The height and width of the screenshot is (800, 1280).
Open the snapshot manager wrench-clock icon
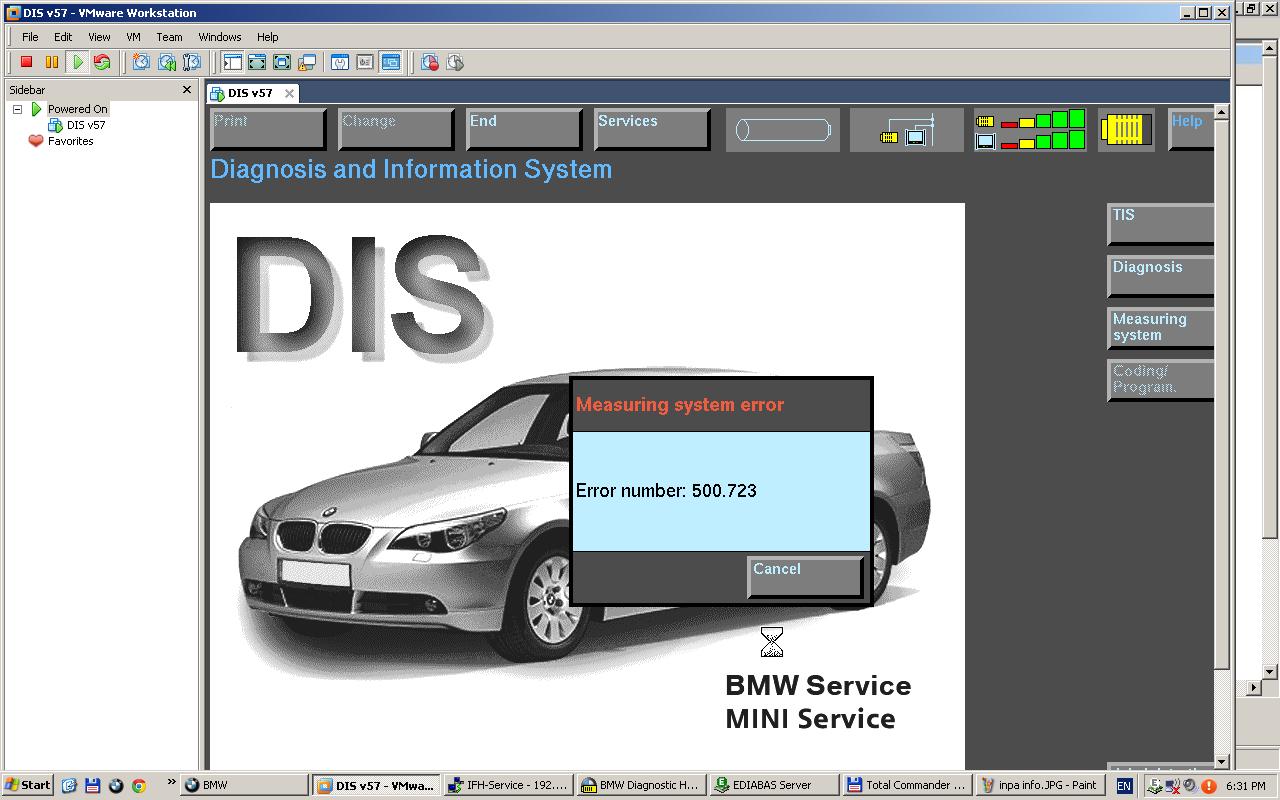191,62
